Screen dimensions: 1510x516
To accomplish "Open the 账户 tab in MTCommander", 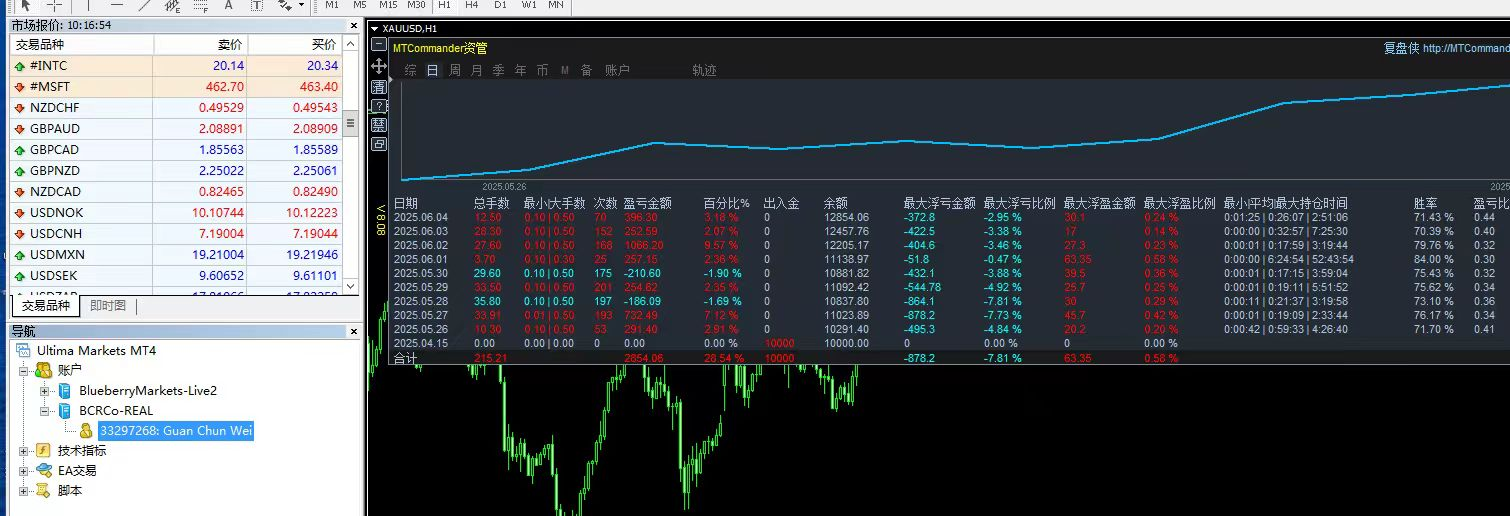I will 618,70.
